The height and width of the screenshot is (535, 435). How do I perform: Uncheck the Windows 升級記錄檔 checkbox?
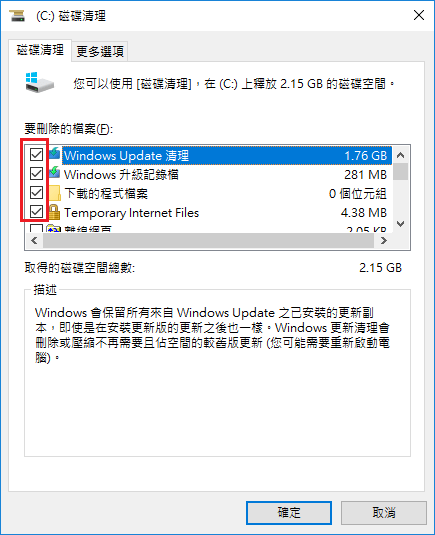[36, 174]
